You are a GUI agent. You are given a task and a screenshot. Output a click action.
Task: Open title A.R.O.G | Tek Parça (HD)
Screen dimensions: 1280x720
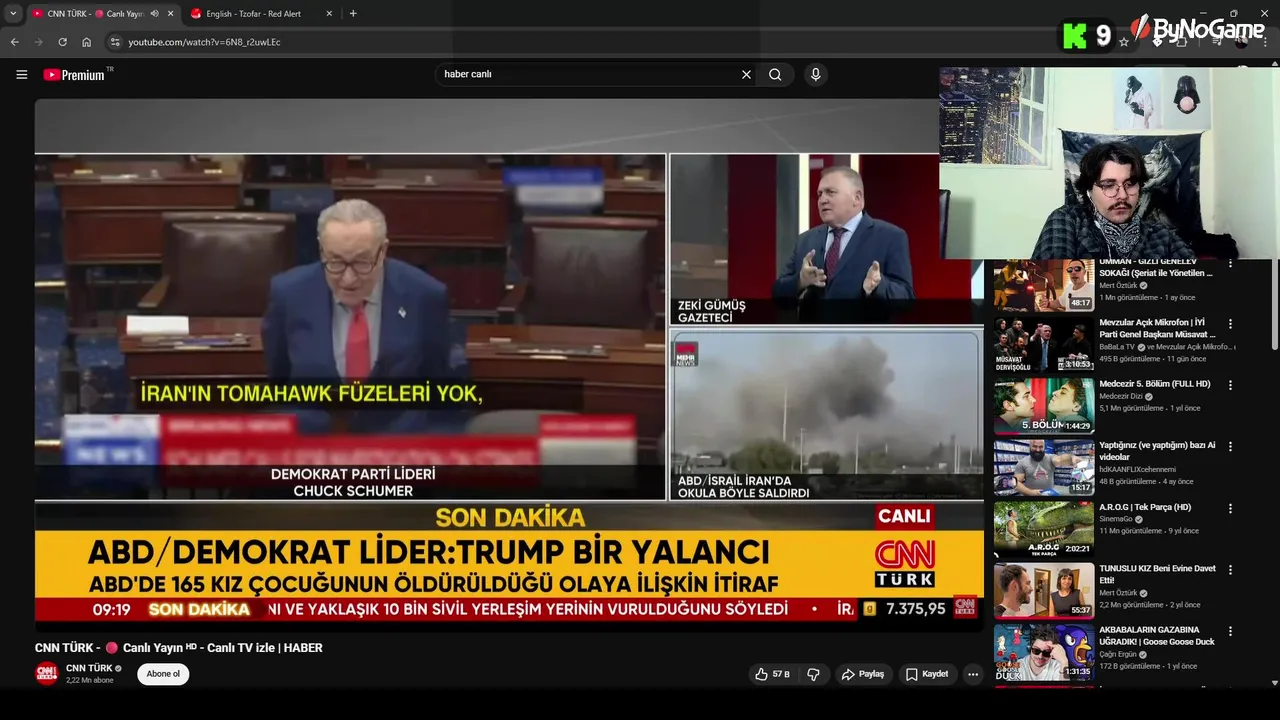[1145, 507]
